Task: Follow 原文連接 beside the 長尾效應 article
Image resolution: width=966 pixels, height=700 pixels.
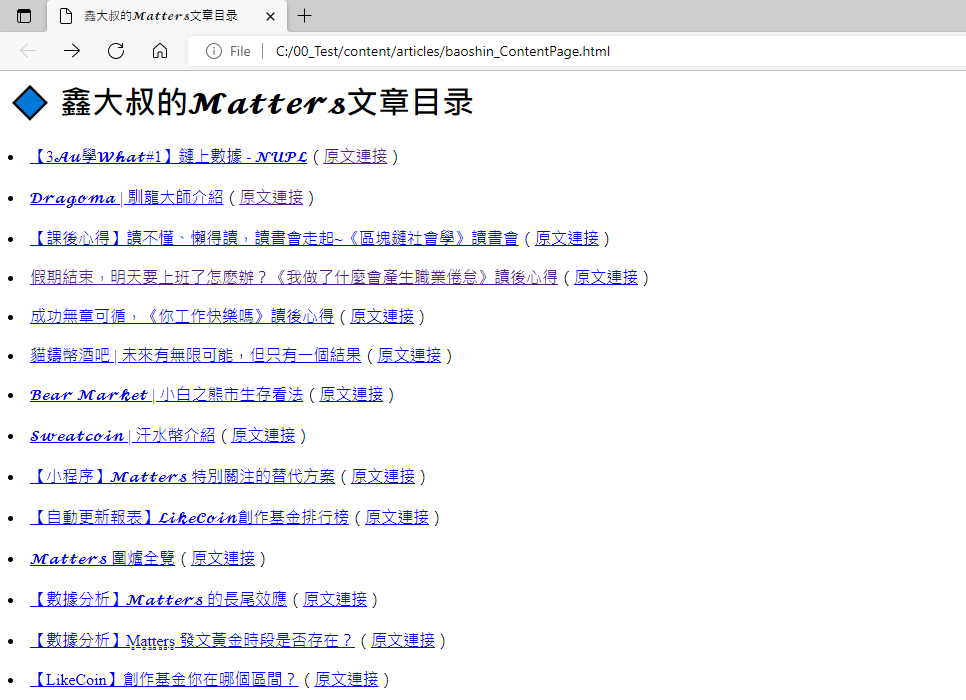Action: pos(335,600)
